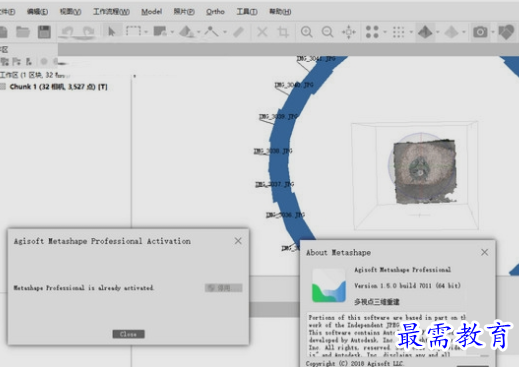
Task: Toggle the tiled model view icon
Action: 451,32
